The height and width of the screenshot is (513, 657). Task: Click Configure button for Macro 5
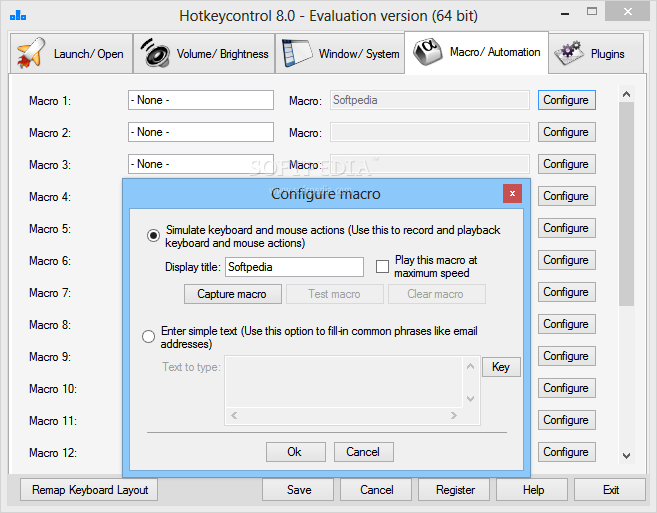(x=566, y=228)
